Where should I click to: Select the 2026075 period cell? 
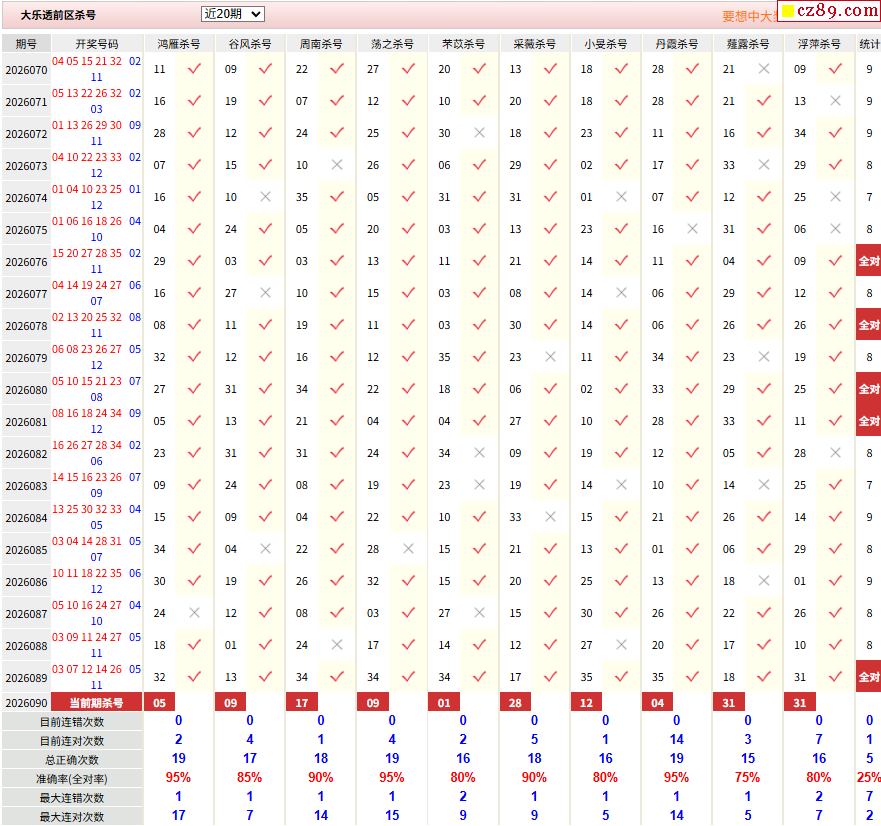(x=26, y=230)
